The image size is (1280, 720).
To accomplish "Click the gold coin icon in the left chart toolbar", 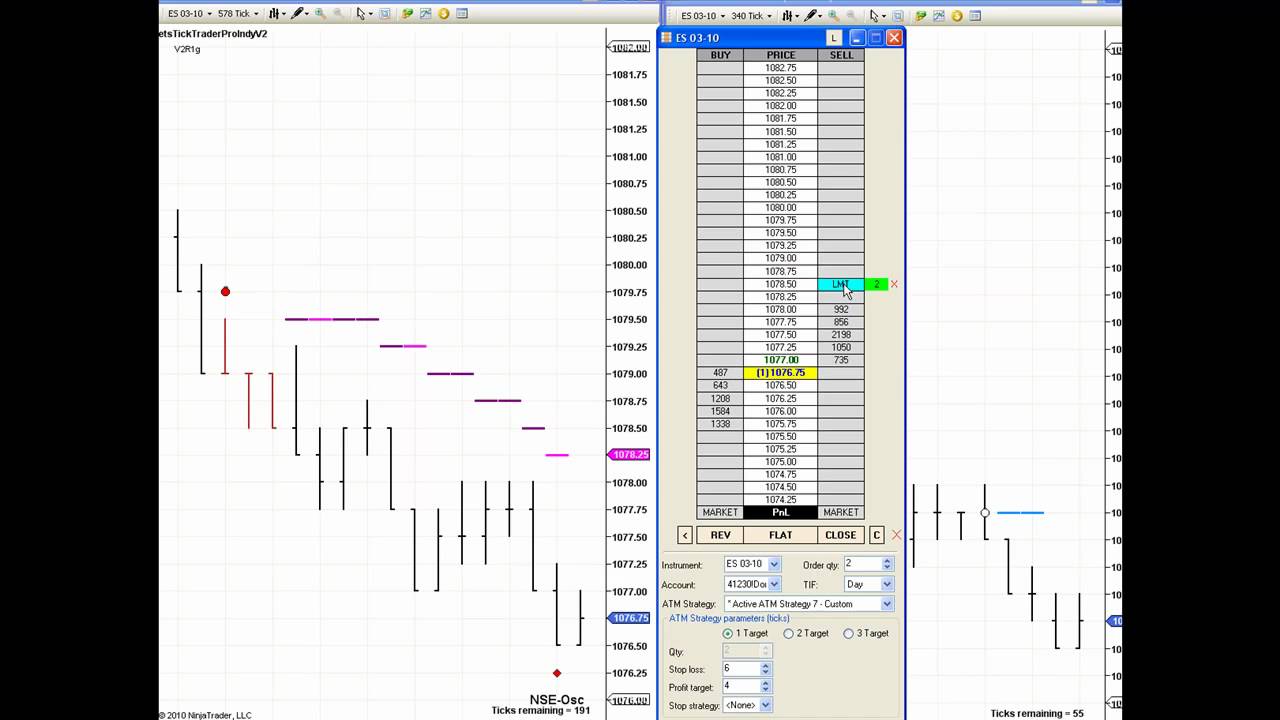I will [444, 14].
